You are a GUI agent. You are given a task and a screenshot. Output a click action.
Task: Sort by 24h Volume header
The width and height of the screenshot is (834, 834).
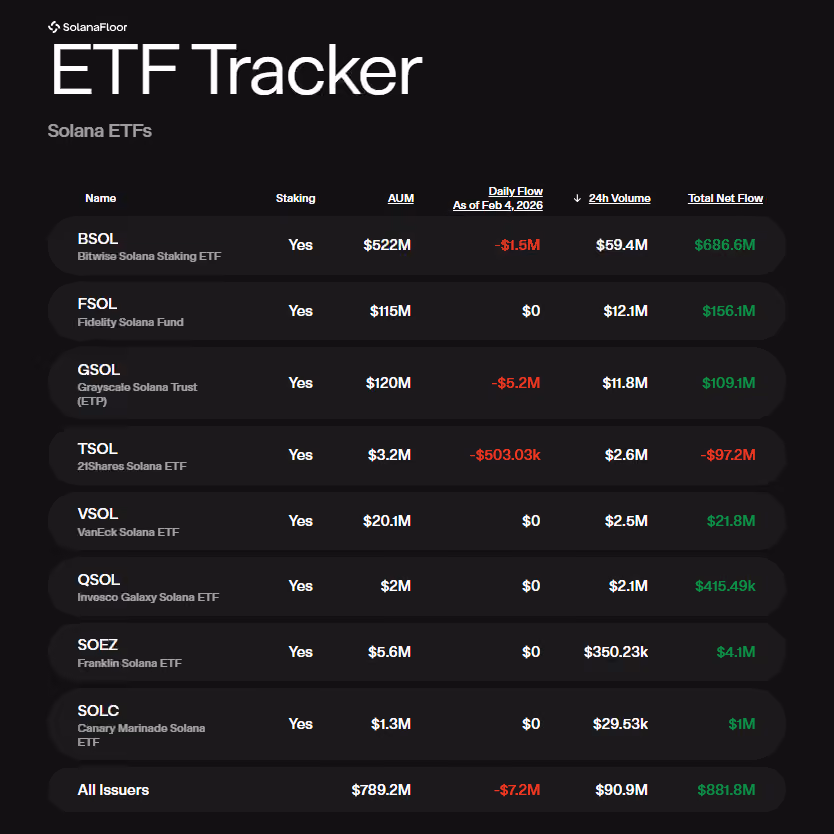click(x=619, y=198)
